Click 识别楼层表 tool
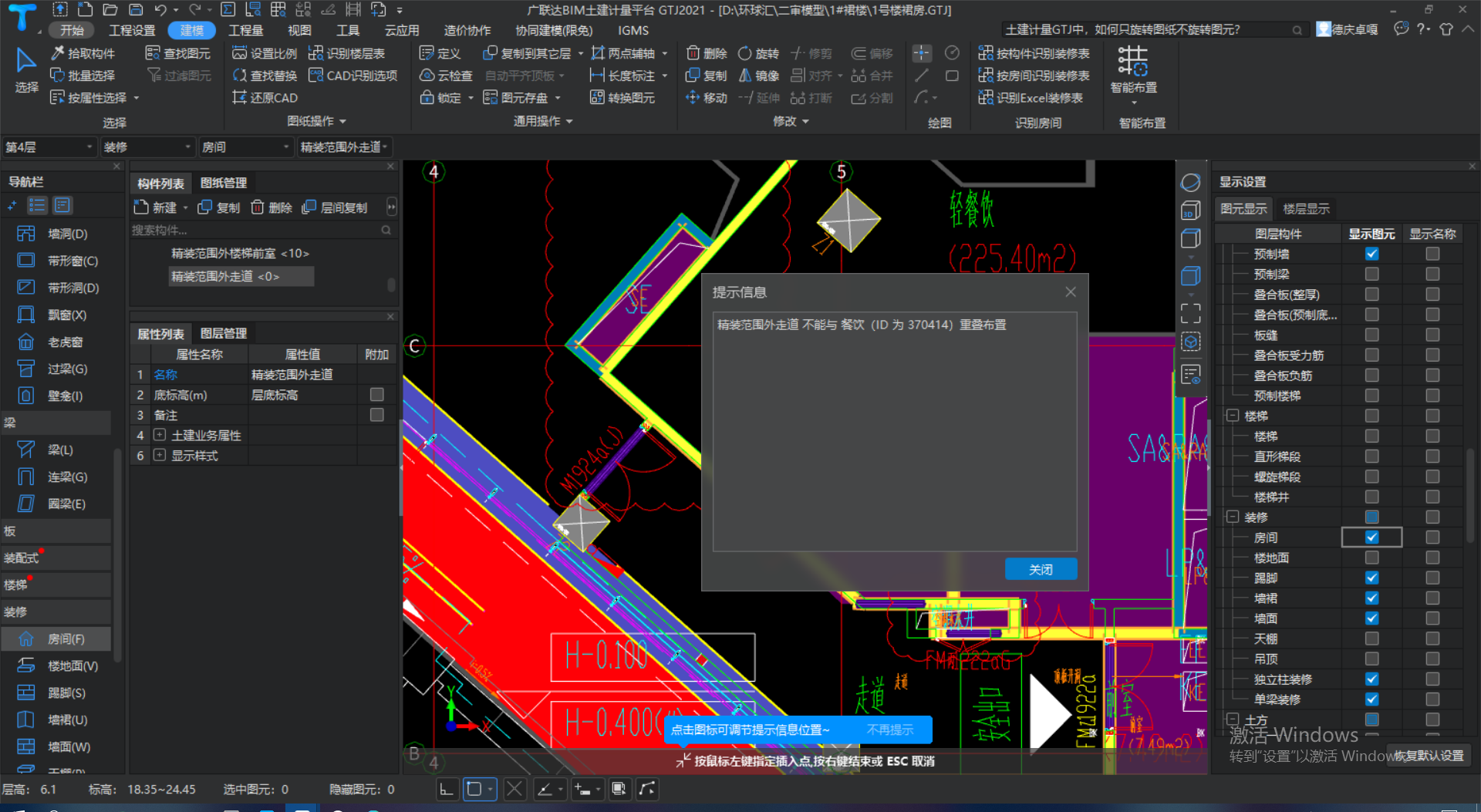This screenshot has width=1481, height=812. click(x=346, y=53)
